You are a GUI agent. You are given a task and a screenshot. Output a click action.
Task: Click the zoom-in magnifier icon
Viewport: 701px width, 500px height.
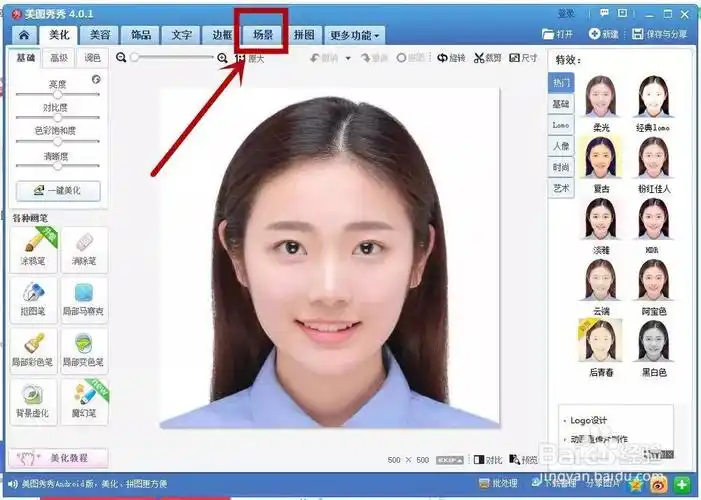tap(223, 58)
